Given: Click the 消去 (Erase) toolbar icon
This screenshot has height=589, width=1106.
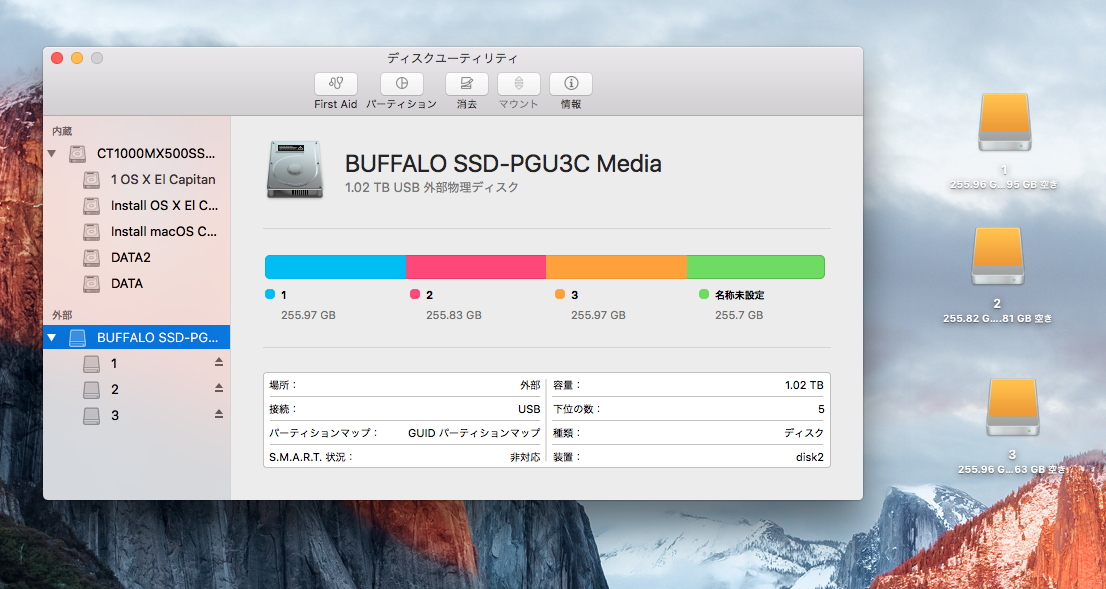Looking at the screenshot, I should point(466,85).
